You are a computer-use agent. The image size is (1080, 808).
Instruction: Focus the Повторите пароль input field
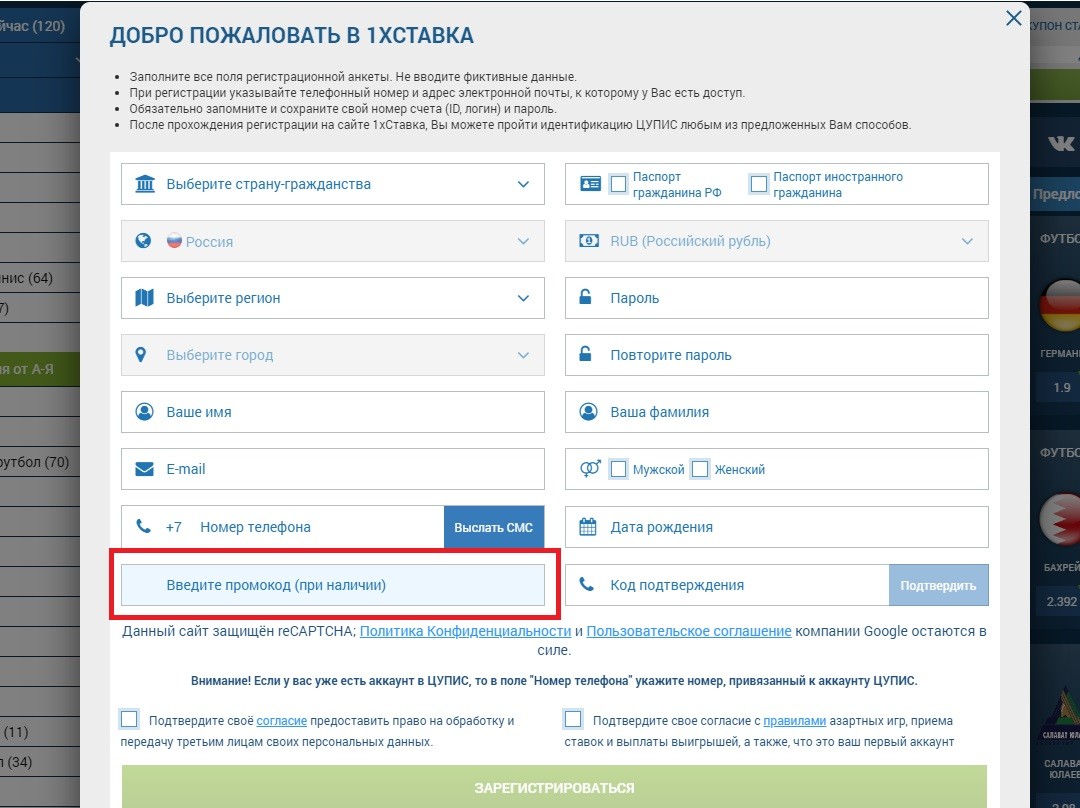(777, 355)
